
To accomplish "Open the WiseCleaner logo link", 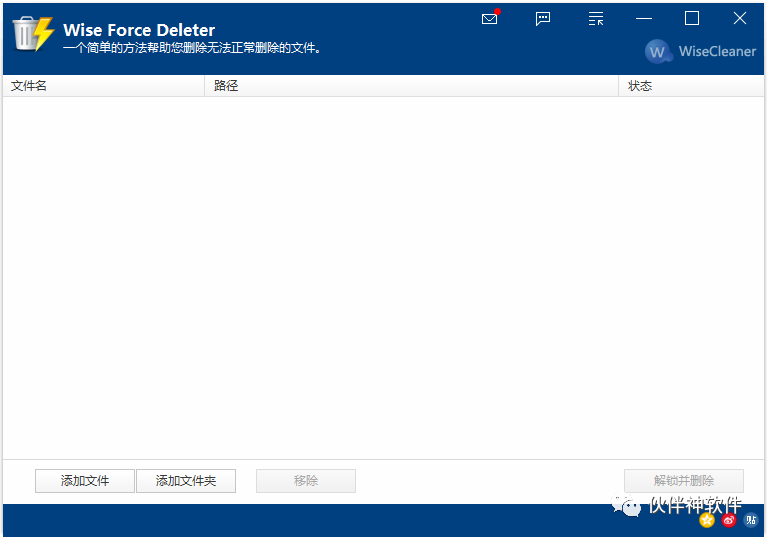I will click(x=700, y=51).
